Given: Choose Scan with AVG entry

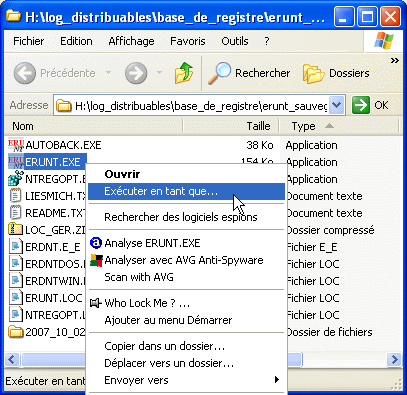Looking at the screenshot, I should pos(186,277).
